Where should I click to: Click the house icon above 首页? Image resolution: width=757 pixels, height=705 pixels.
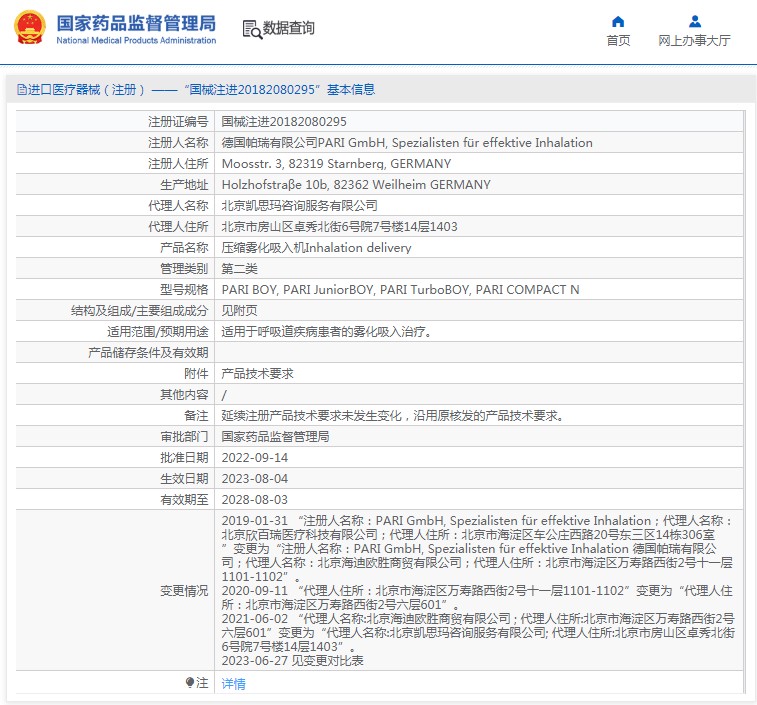pos(618,21)
